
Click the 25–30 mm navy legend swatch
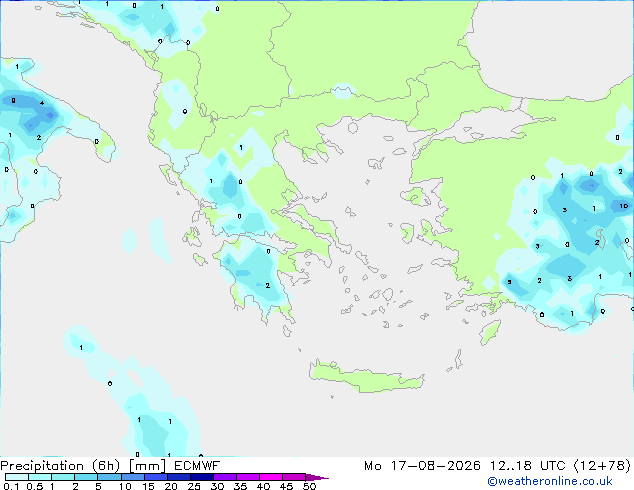[202, 477]
